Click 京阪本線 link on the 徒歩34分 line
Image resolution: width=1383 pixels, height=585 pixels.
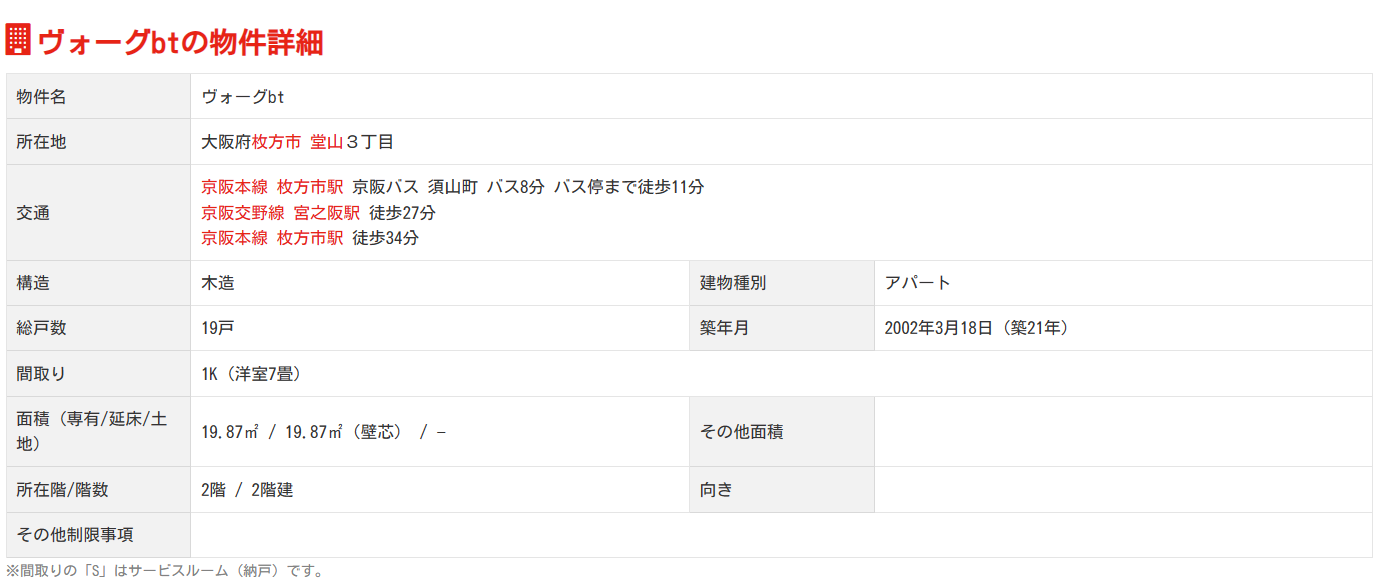tap(235, 238)
